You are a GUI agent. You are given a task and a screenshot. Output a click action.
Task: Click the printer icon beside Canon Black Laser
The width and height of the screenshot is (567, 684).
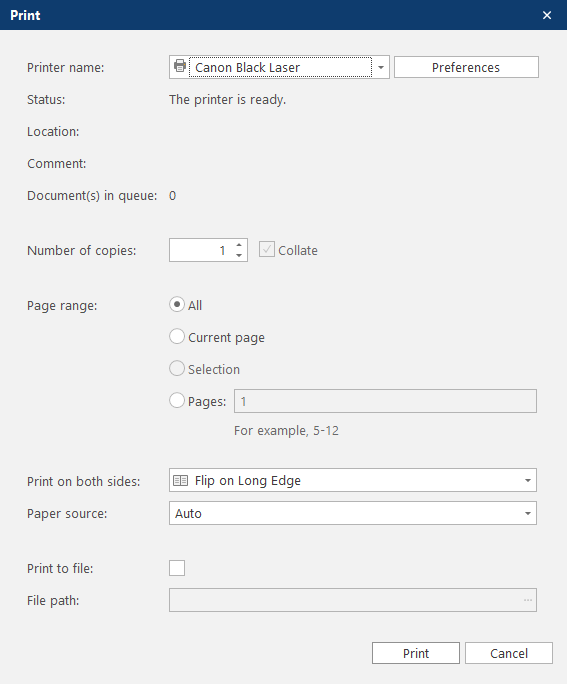[x=180, y=66]
